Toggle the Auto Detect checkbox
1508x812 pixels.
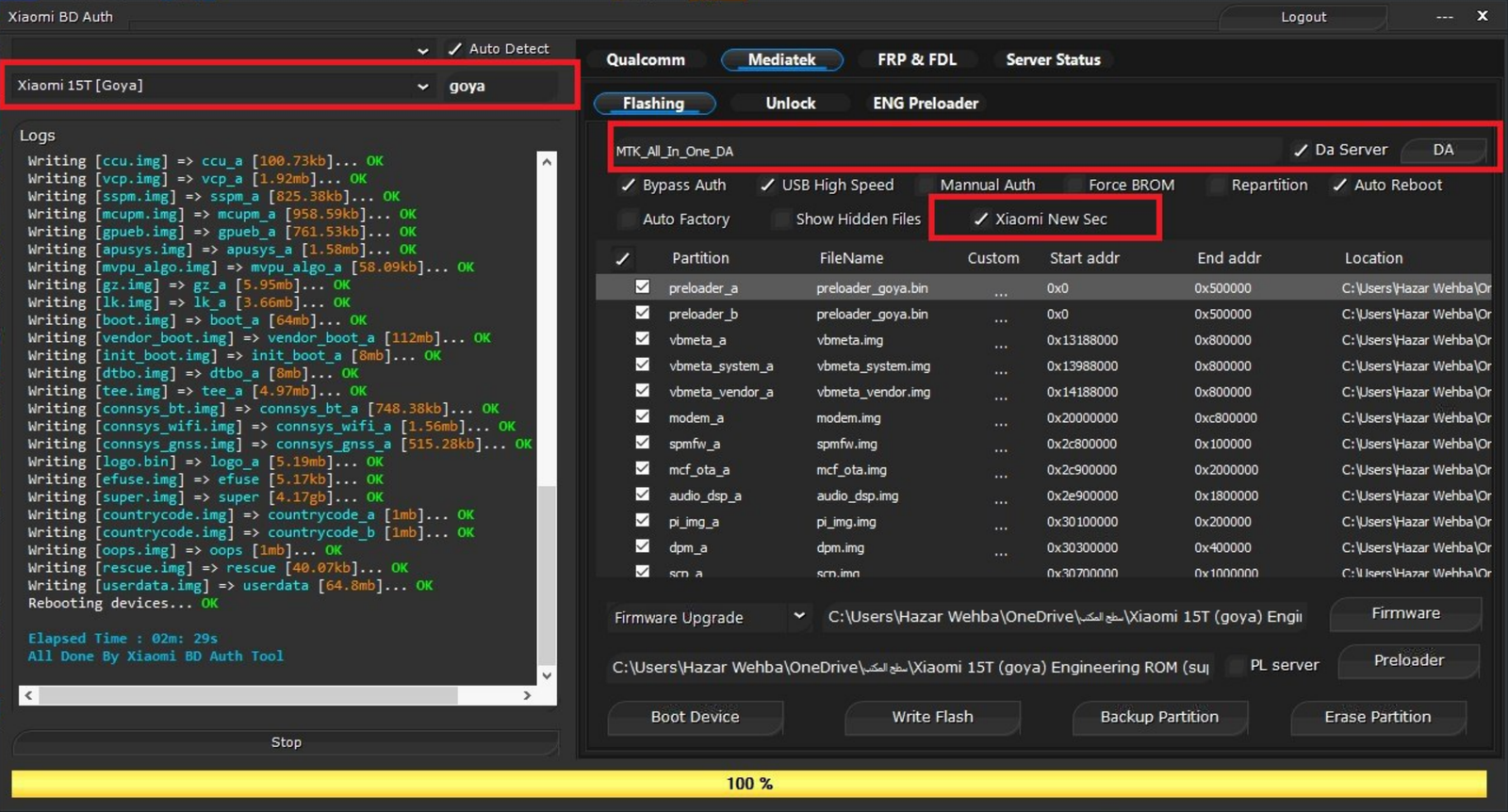455,49
